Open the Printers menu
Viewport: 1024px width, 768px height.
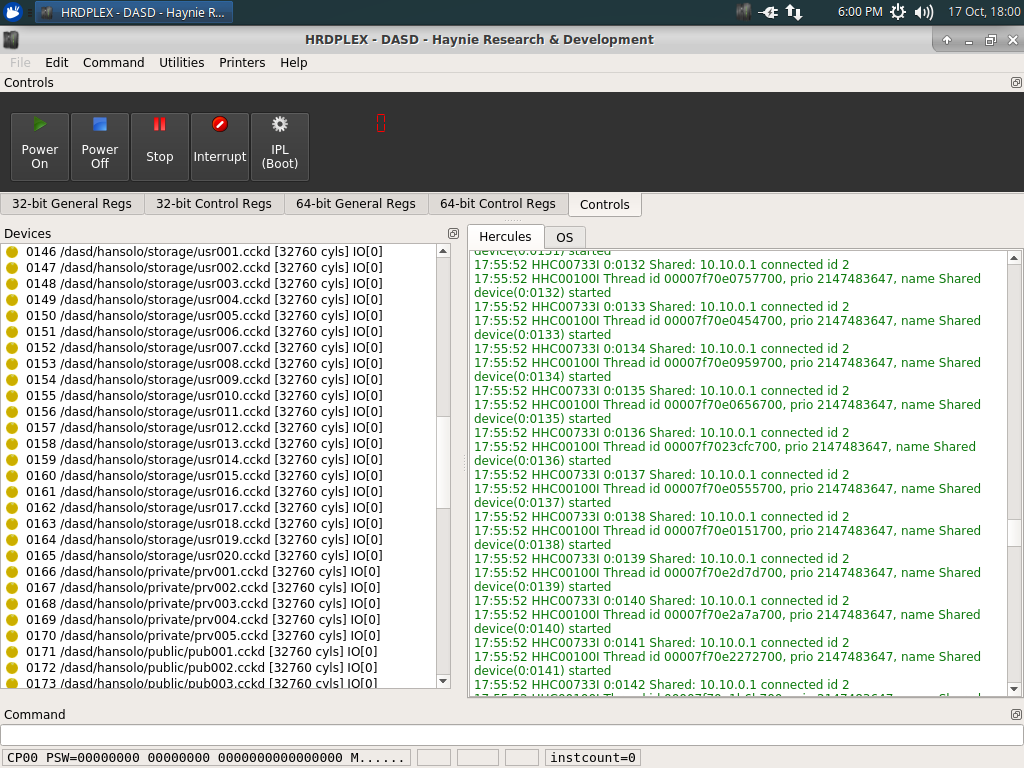point(242,63)
